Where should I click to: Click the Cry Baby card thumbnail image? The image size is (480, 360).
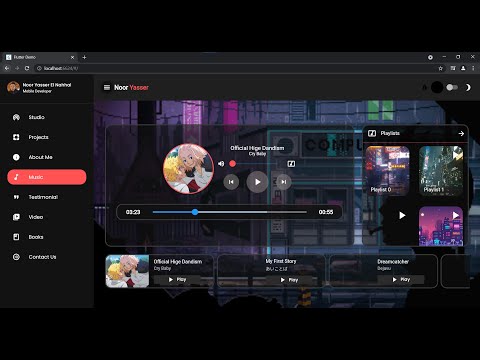tap(127, 271)
